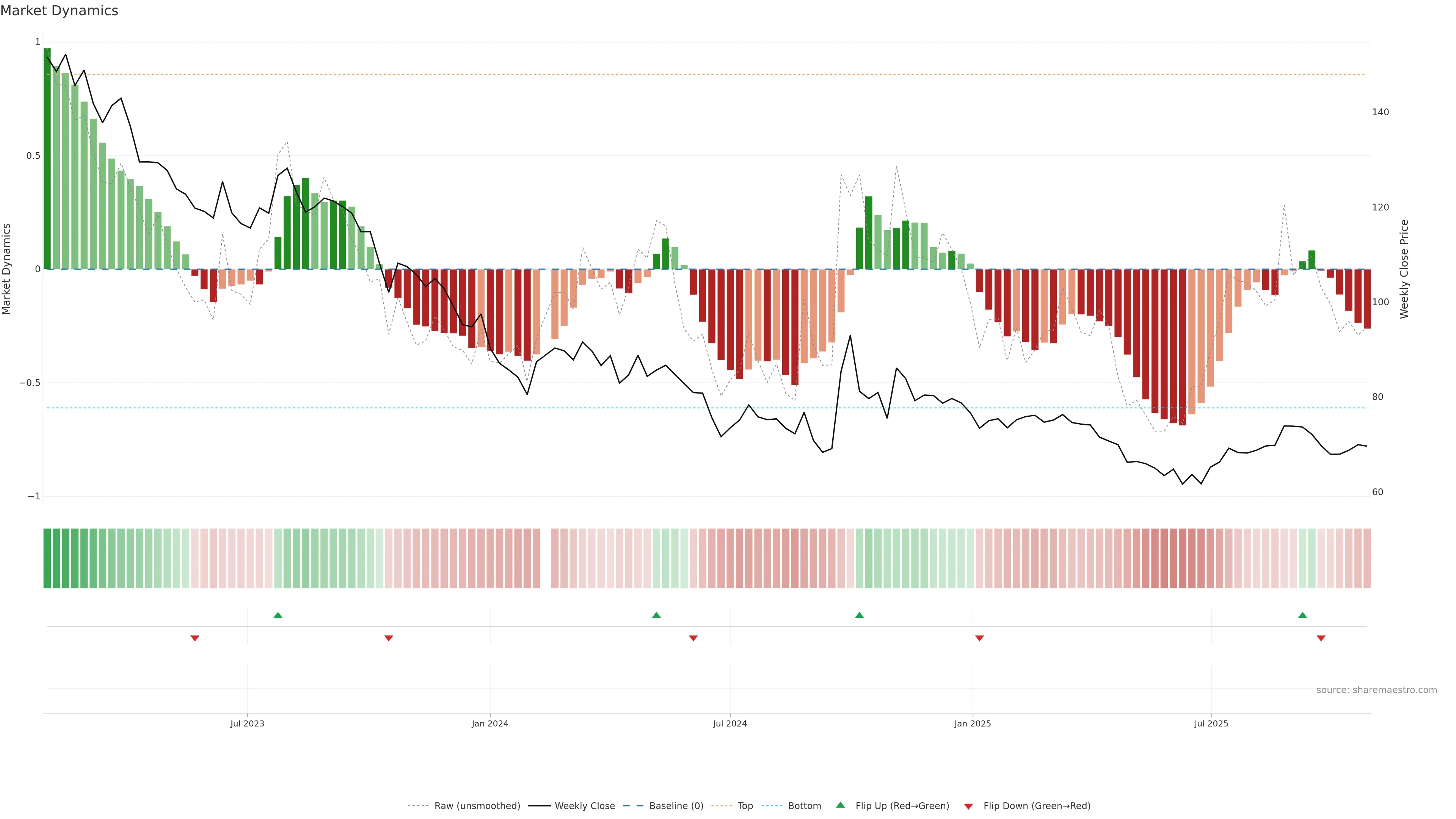Click the source: sharemaestro.com text
1456x819 pixels.
point(1376,690)
